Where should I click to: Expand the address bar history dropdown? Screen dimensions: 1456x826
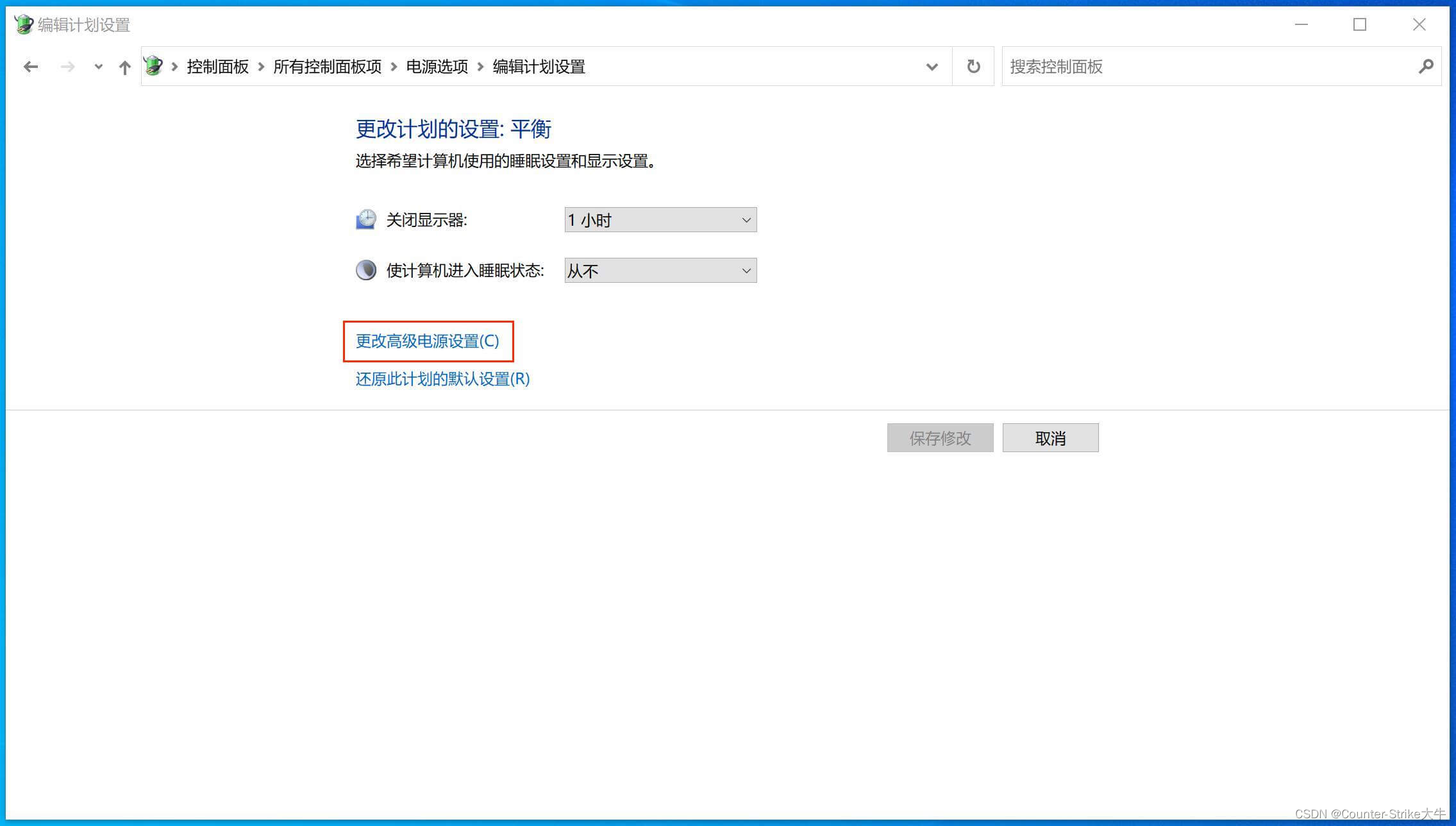point(932,67)
